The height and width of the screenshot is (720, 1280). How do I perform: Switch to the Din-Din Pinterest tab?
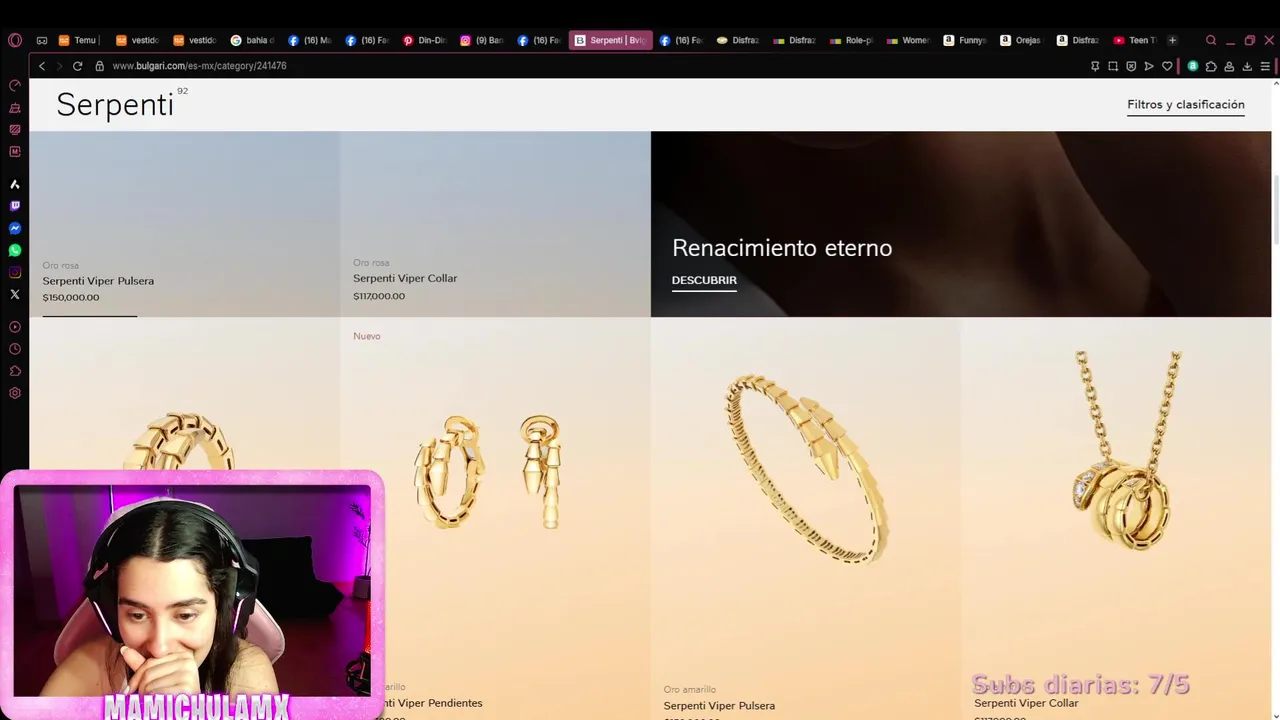[424, 40]
